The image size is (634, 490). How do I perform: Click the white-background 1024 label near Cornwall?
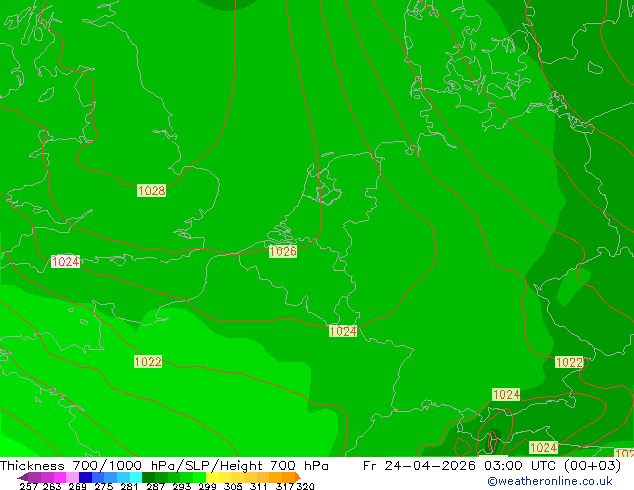tap(65, 262)
